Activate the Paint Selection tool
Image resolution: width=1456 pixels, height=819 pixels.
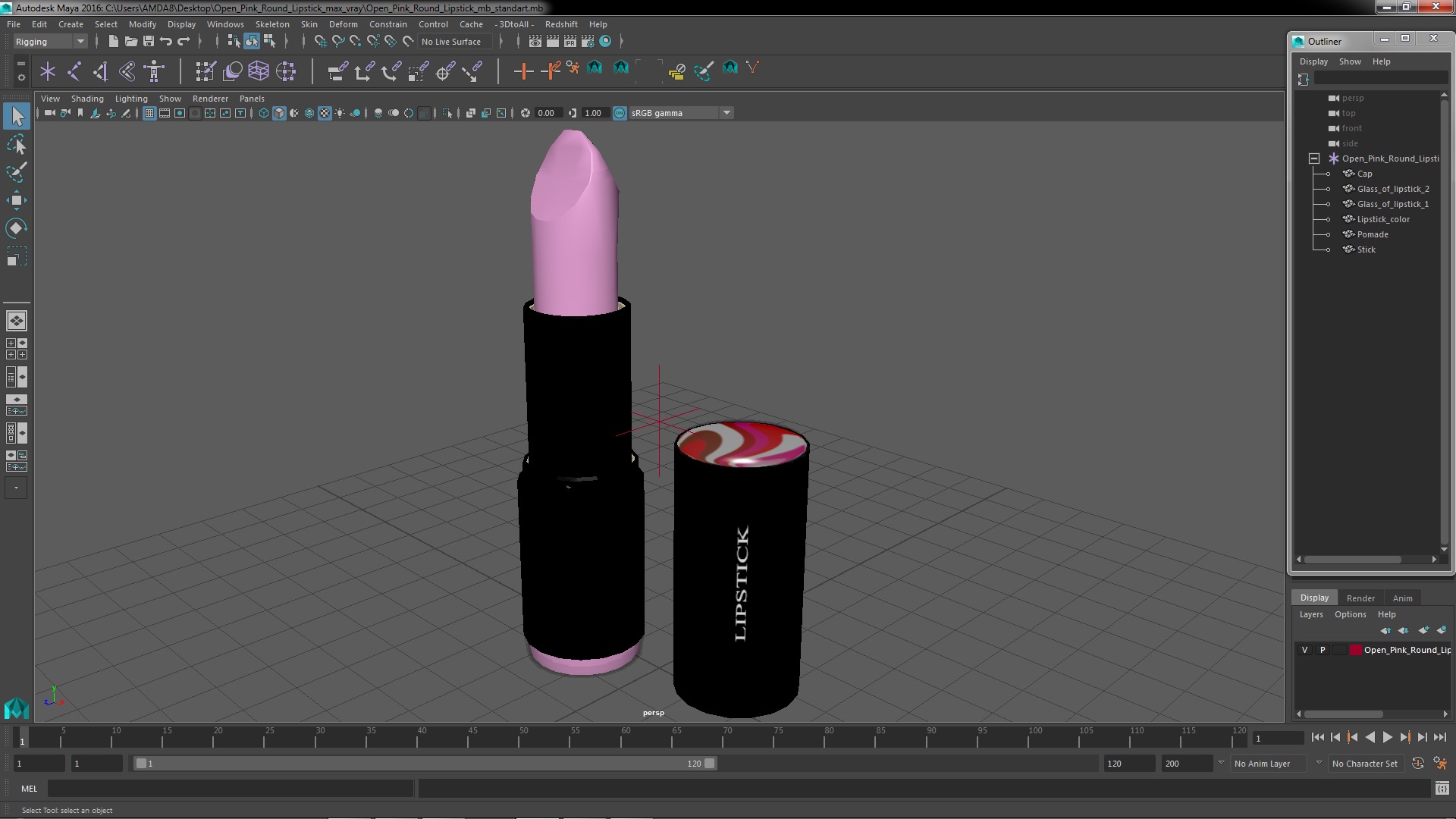coord(17,172)
